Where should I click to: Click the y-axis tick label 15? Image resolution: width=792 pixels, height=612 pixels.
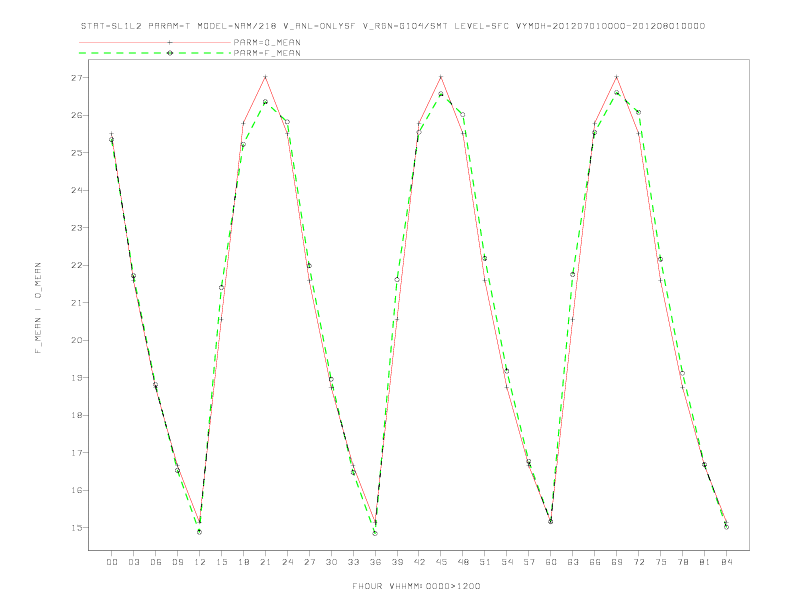76,528
